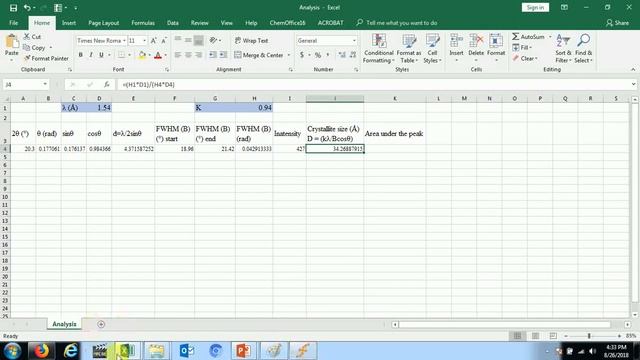
Task: Click the Insert Function fx icon
Action: point(107,84)
